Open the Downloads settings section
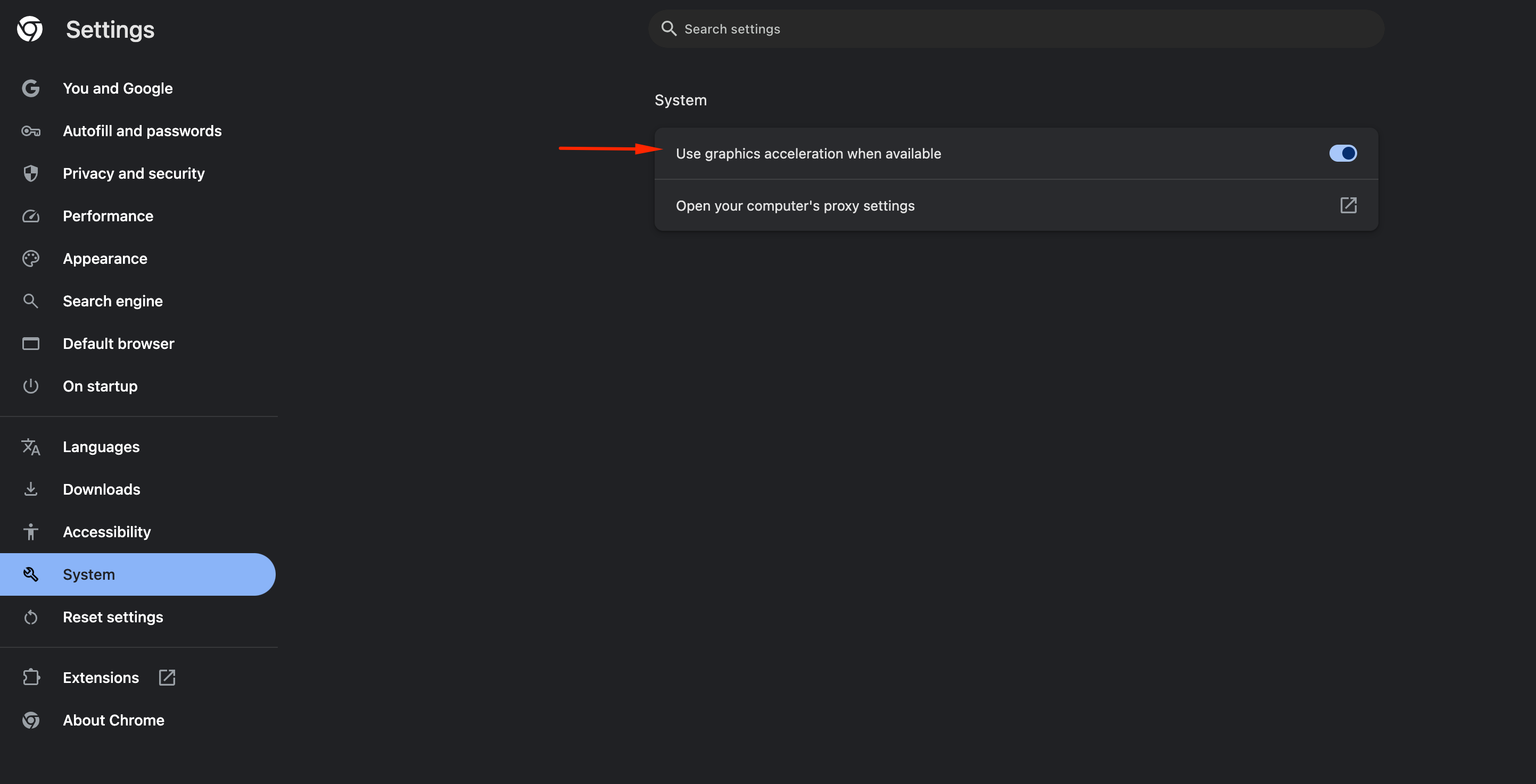This screenshot has width=1536, height=784. (101, 489)
